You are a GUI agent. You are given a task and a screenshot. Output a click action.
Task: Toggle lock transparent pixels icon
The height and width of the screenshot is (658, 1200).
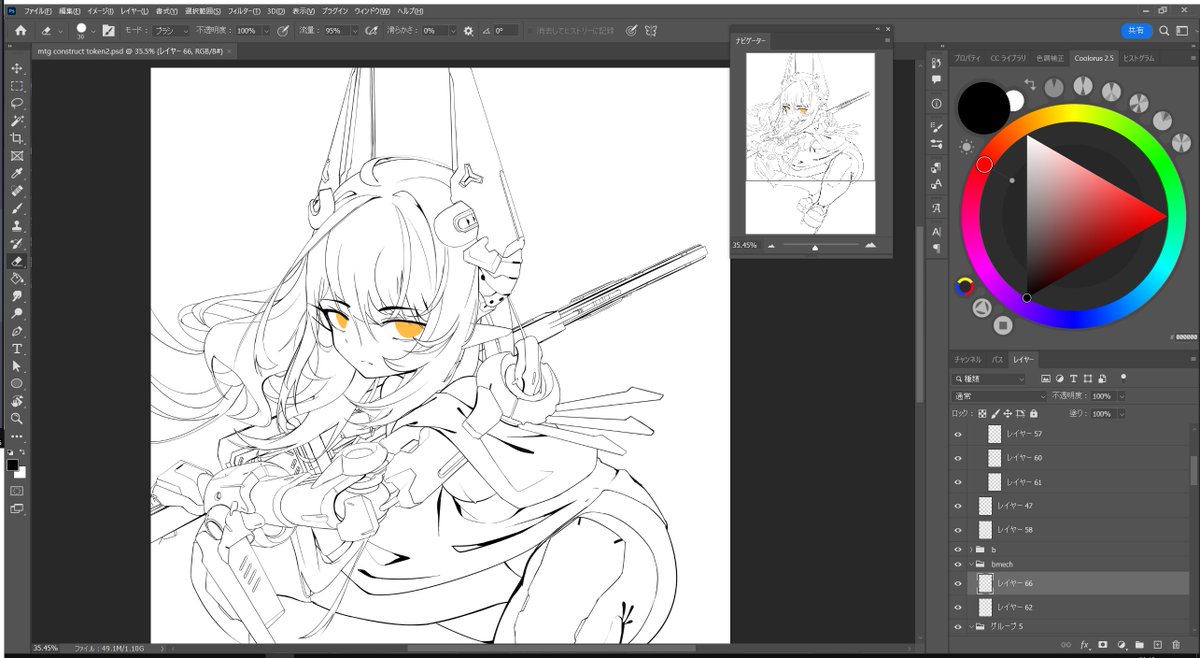click(982, 413)
